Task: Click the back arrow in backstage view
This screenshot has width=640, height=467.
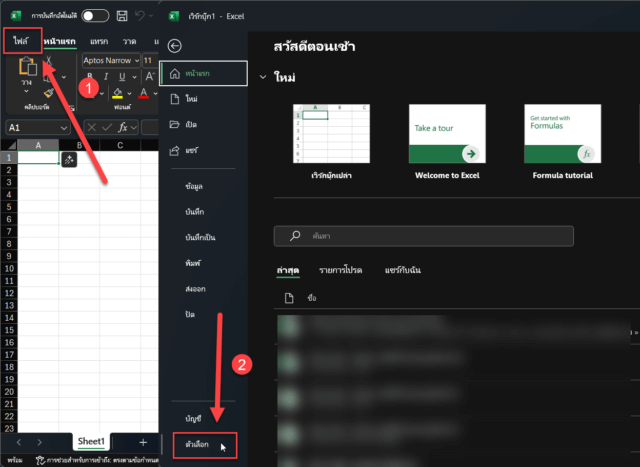Action: click(175, 46)
